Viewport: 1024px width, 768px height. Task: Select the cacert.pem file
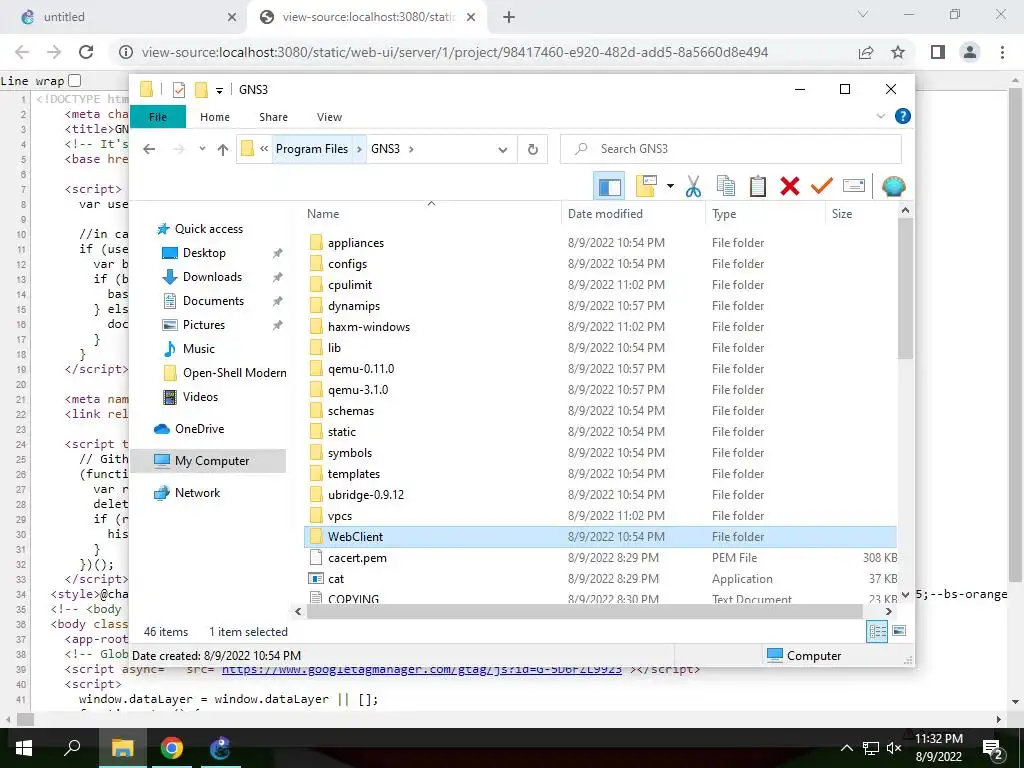[x=357, y=558]
